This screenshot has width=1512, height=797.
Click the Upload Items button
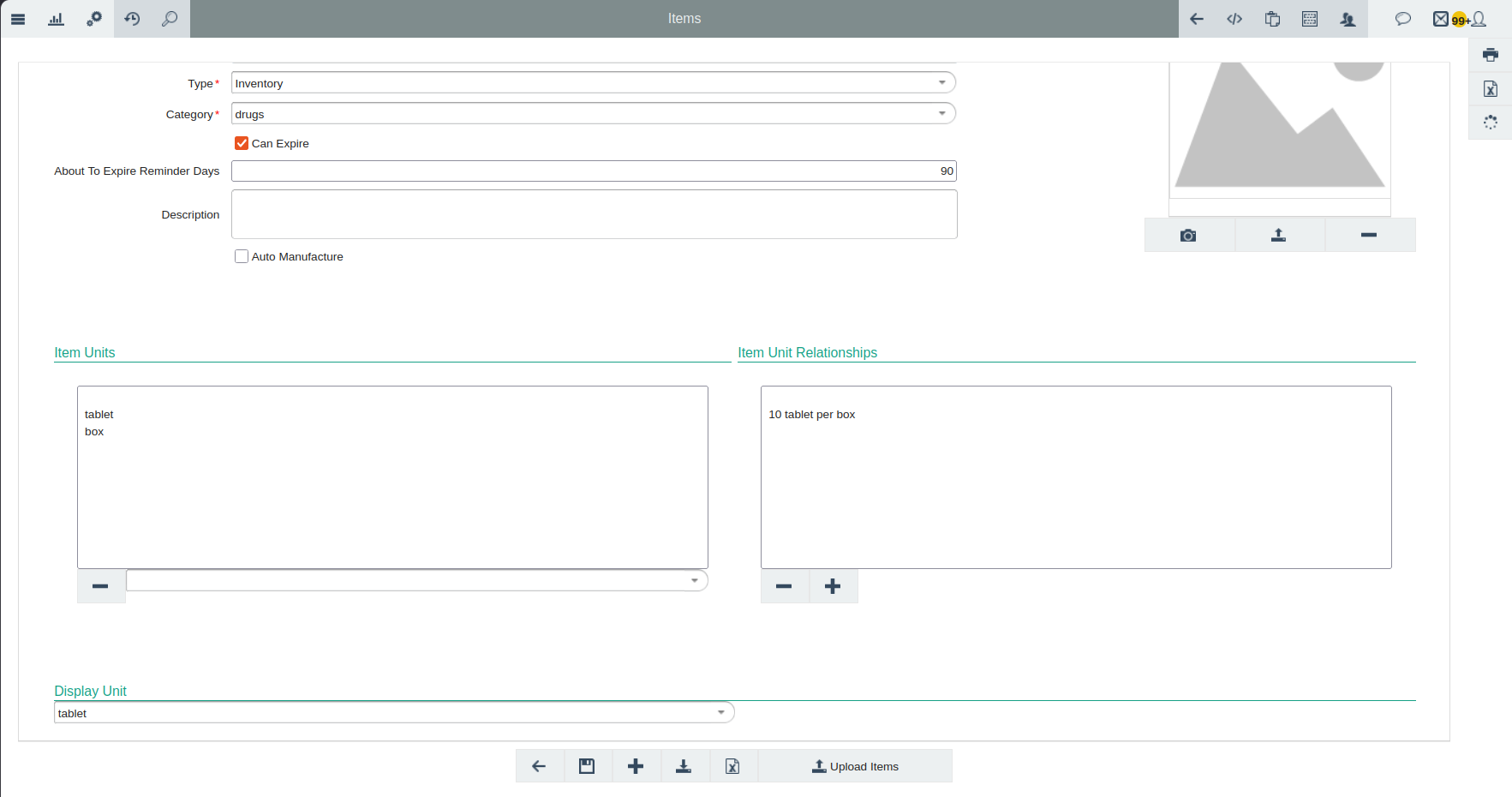(855, 766)
